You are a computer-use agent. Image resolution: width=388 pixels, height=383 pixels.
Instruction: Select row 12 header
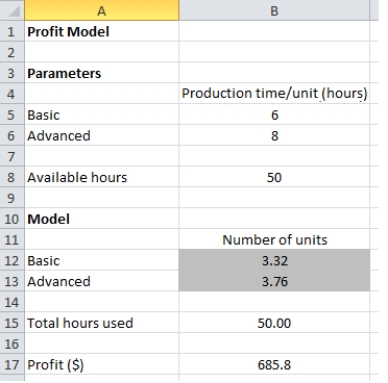pyautogui.click(x=12, y=260)
